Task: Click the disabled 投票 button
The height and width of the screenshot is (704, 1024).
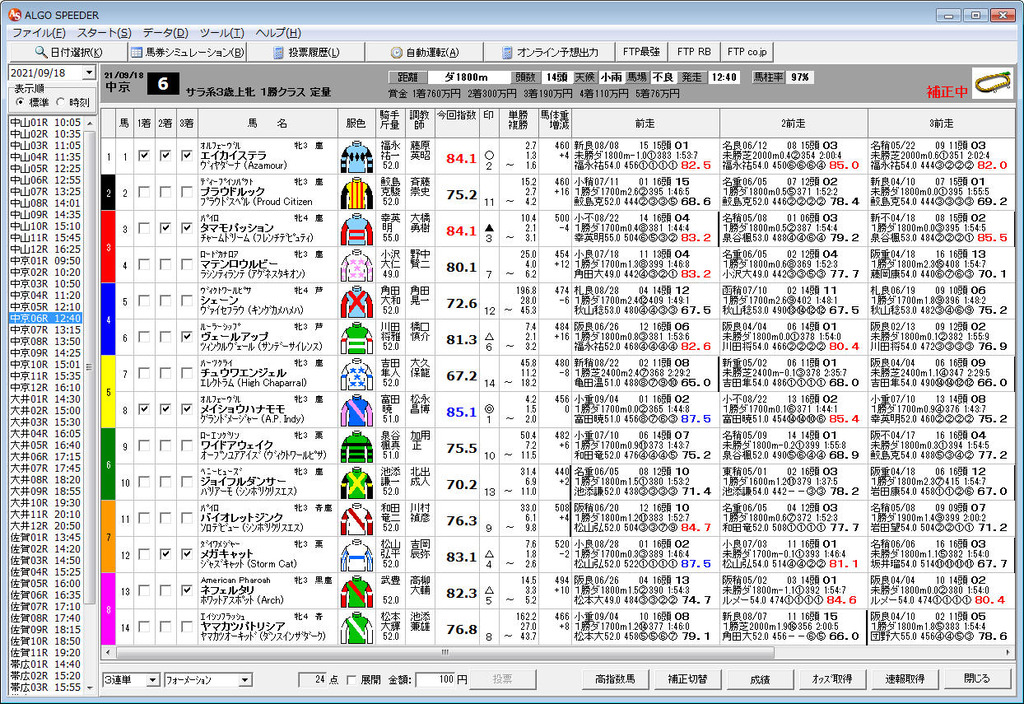Action: tap(502, 679)
